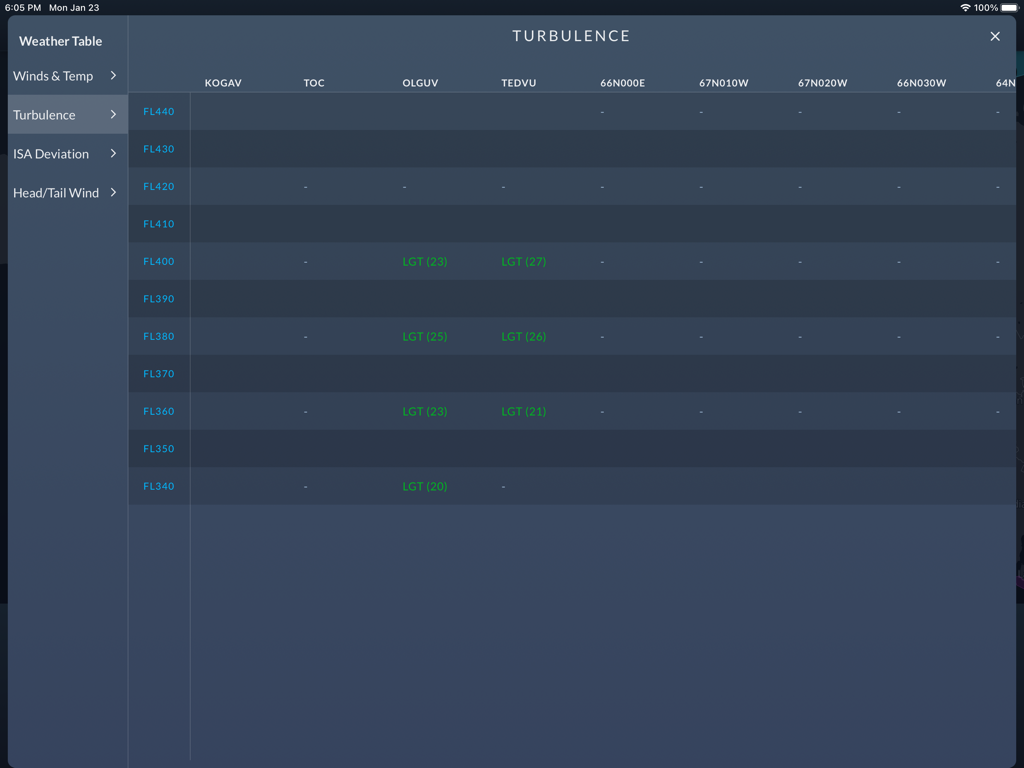This screenshot has width=1024, height=768.
Task: Select the Turbulence sidebar entry
Action: [42, 114]
